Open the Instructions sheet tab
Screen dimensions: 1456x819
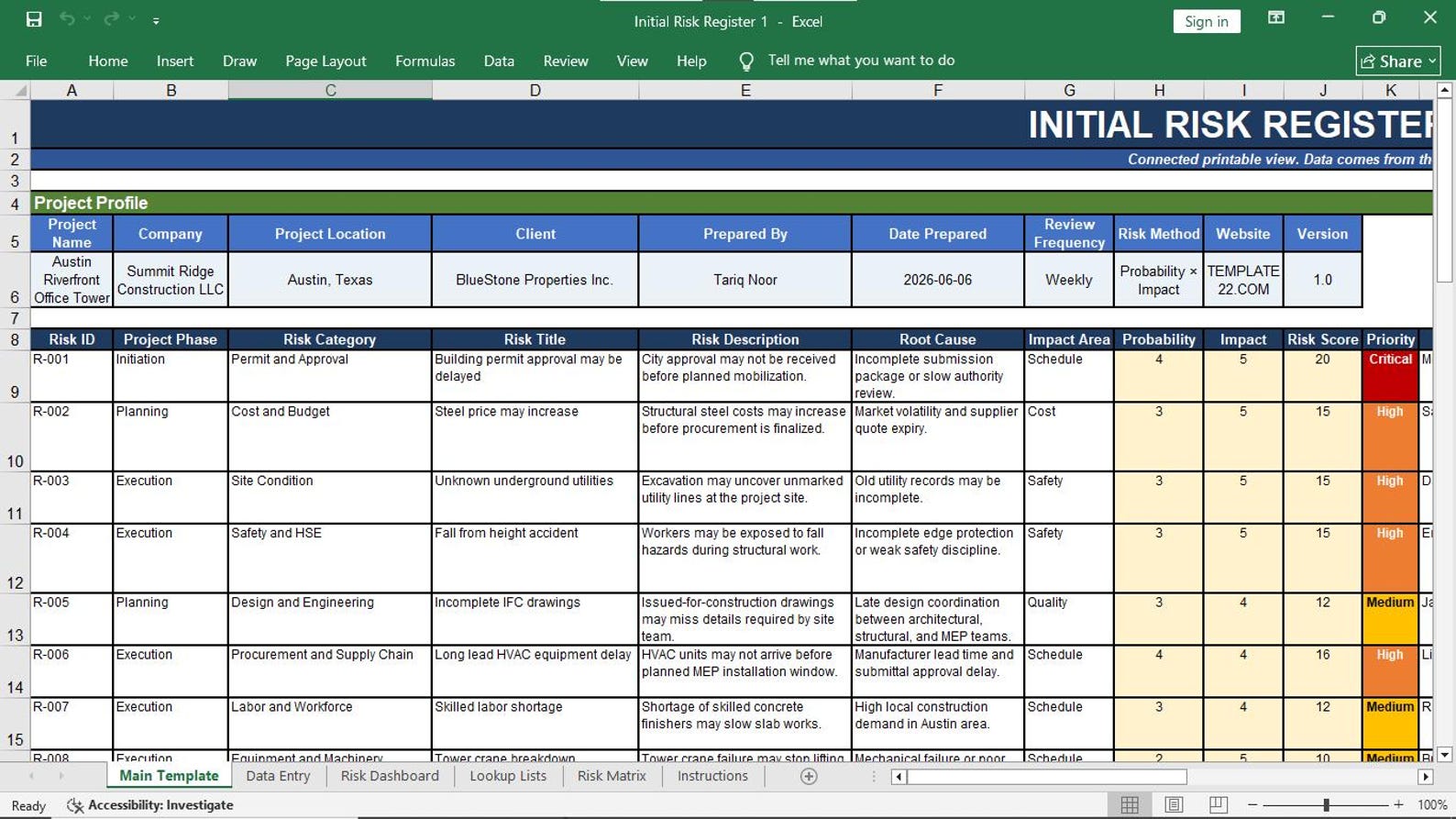(x=712, y=776)
